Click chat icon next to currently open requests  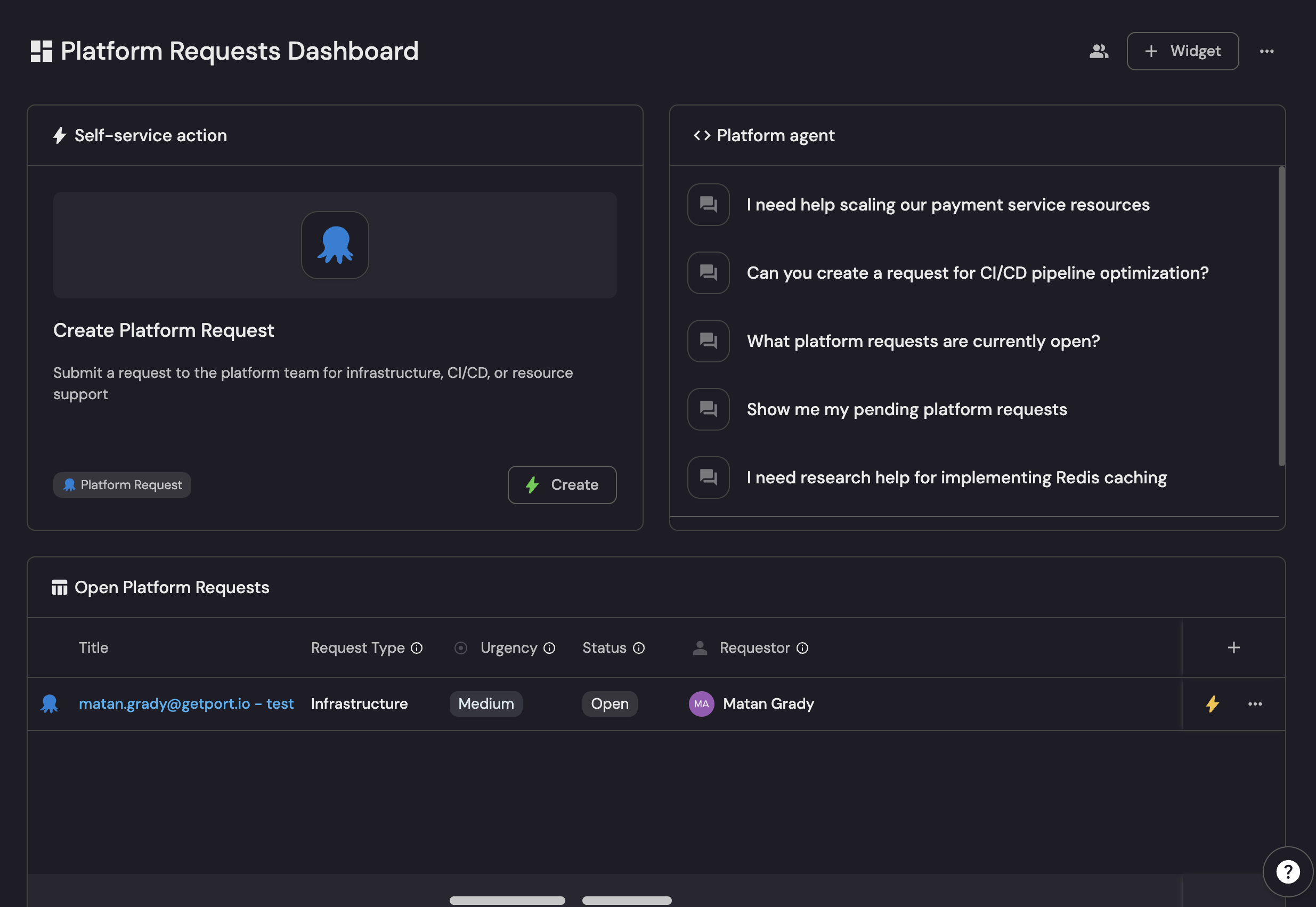pyautogui.click(x=708, y=341)
